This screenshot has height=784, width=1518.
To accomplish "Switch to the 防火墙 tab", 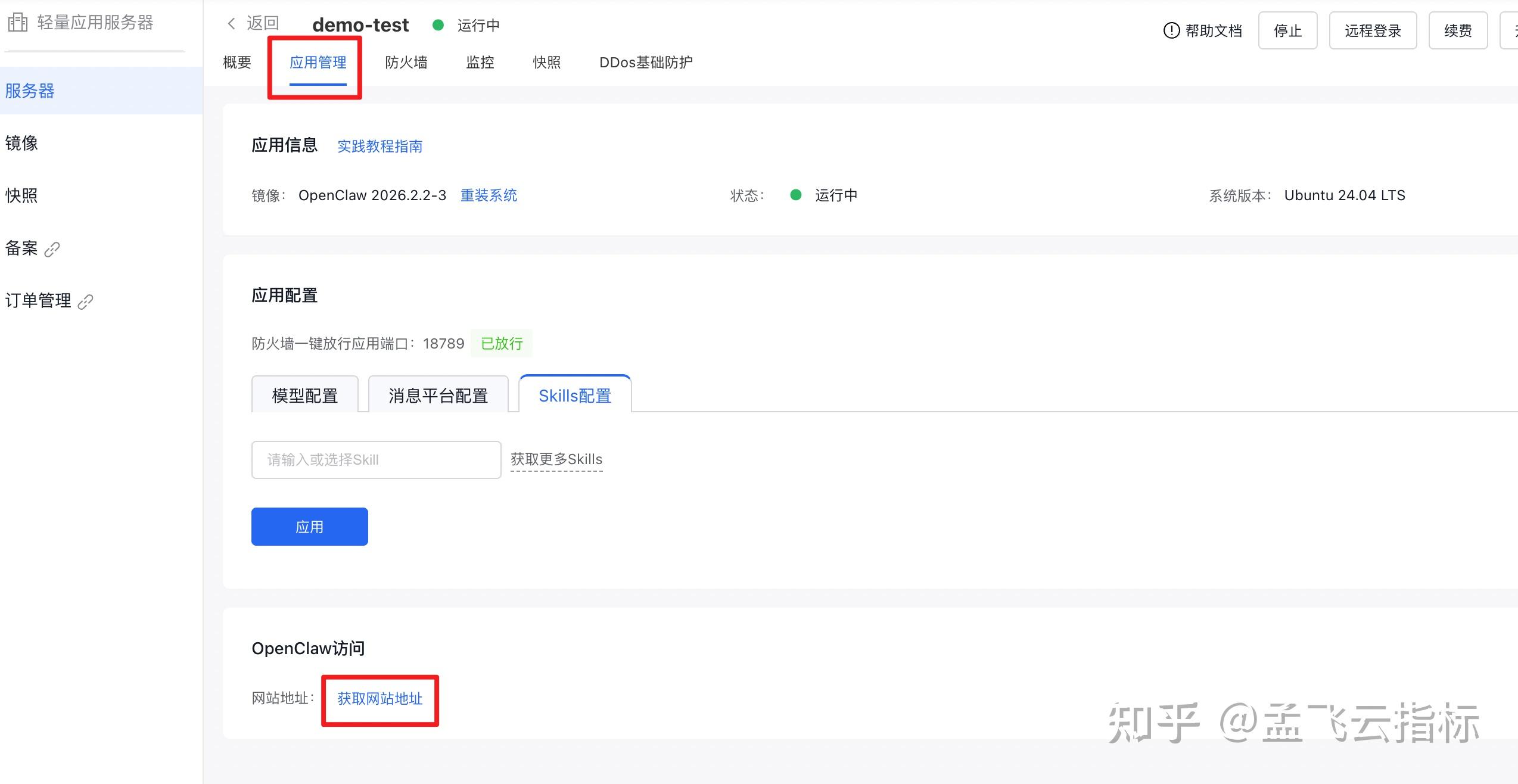I will click(x=406, y=63).
